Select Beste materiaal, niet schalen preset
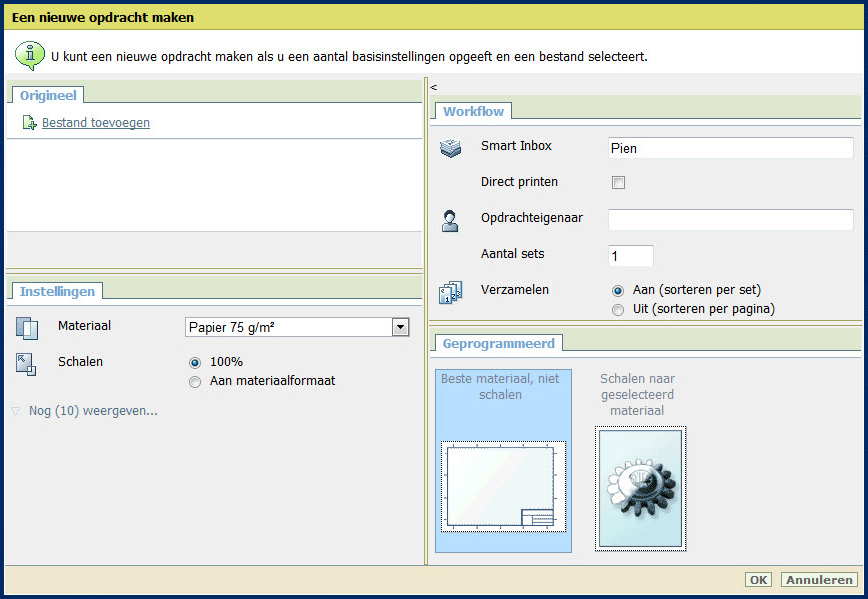The image size is (868, 599). tap(504, 461)
